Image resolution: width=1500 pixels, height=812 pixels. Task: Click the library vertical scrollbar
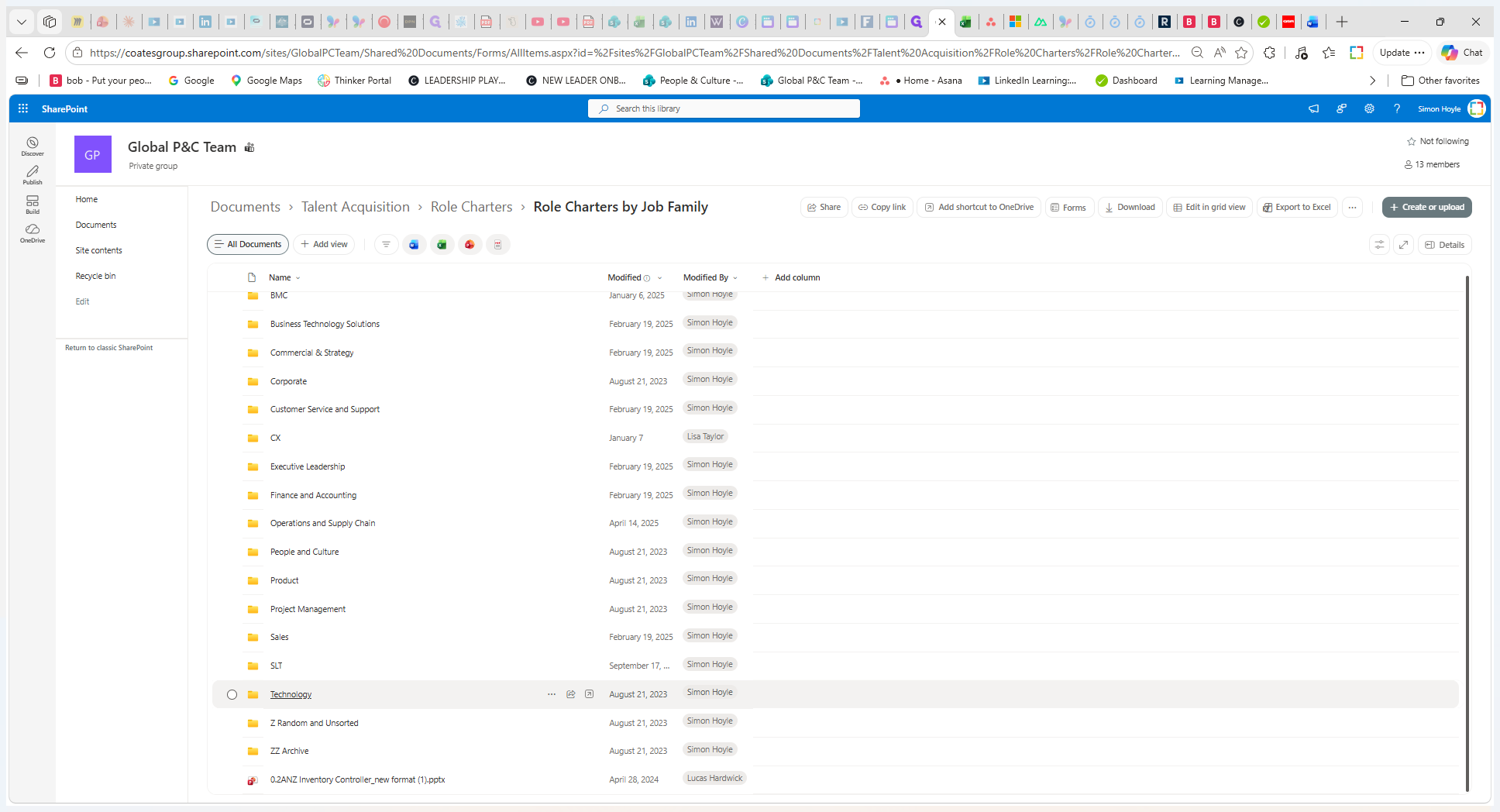click(1467, 534)
